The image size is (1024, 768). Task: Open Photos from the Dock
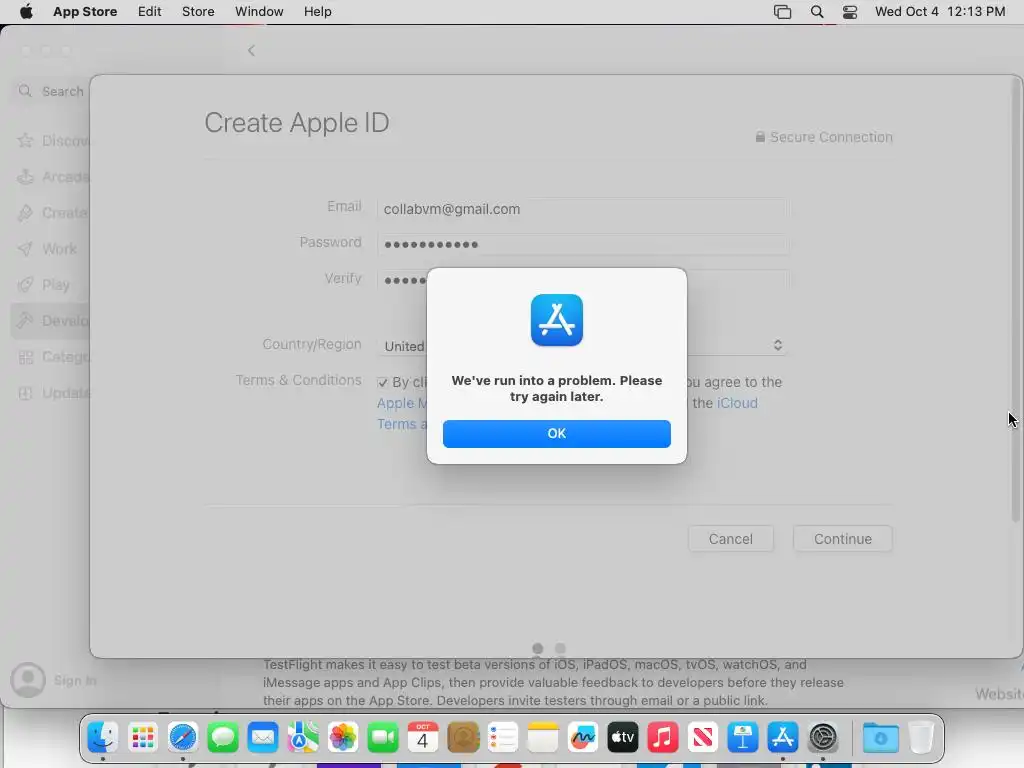pyautogui.click(x=343, y=738)
